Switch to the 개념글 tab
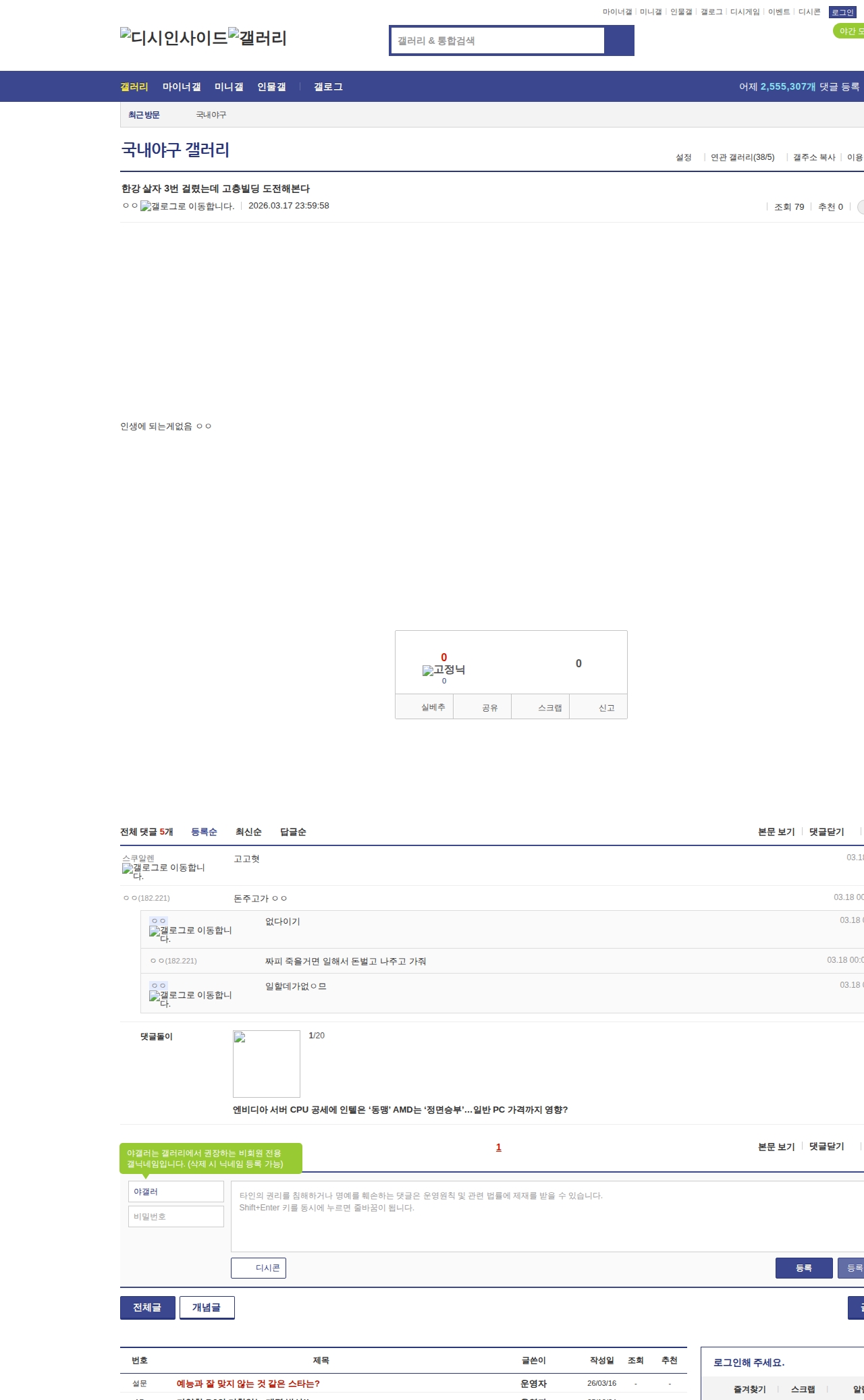864x1400 pixels. tap(207, 1308)
